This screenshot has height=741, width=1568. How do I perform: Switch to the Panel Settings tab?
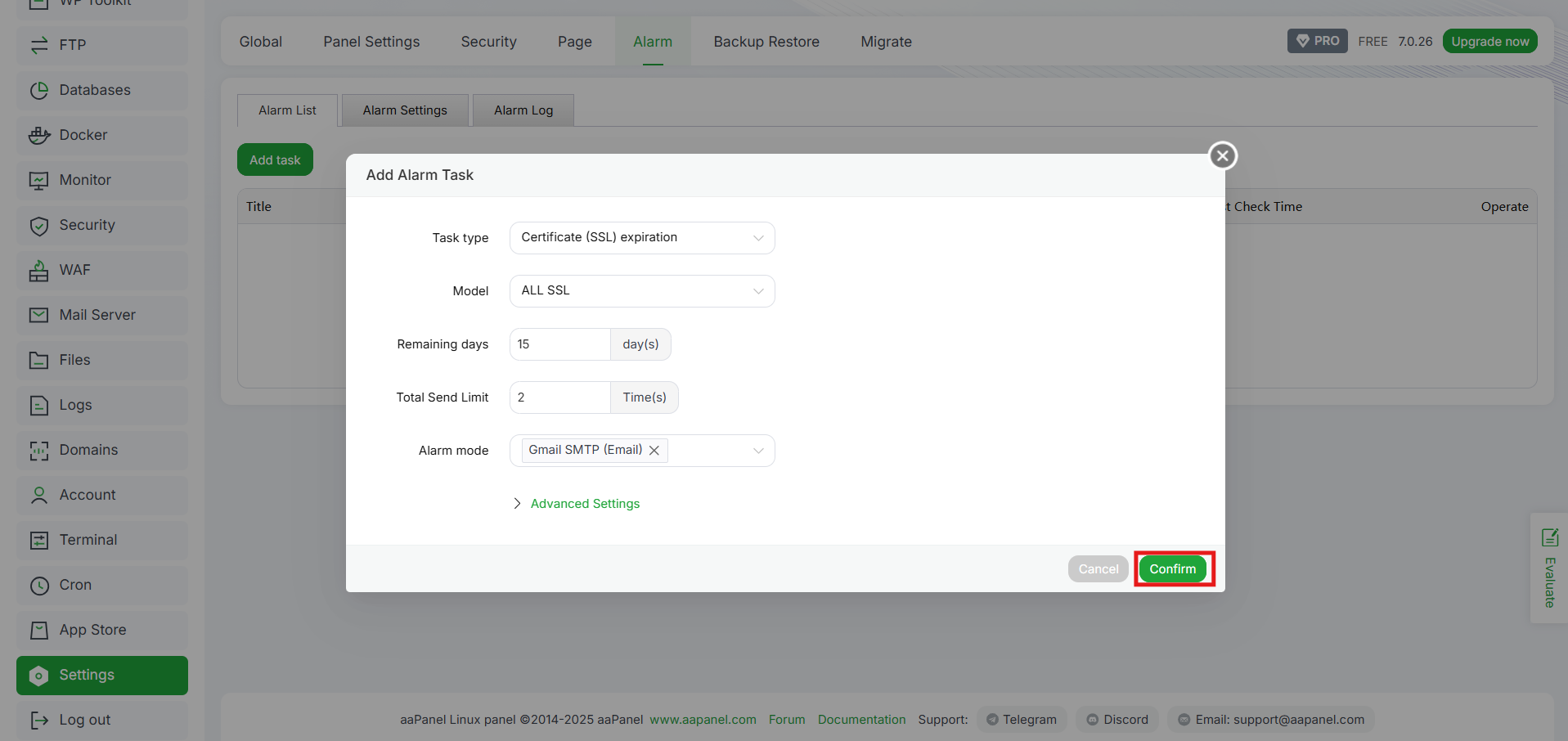[371, 42]
